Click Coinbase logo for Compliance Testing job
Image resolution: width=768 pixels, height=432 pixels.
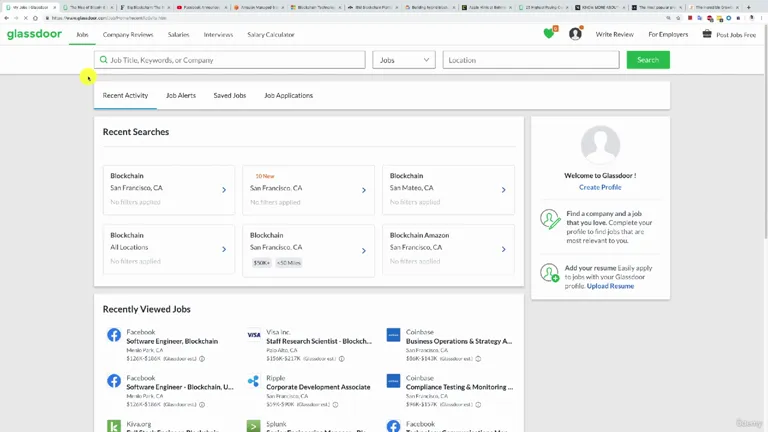[393, 381]
